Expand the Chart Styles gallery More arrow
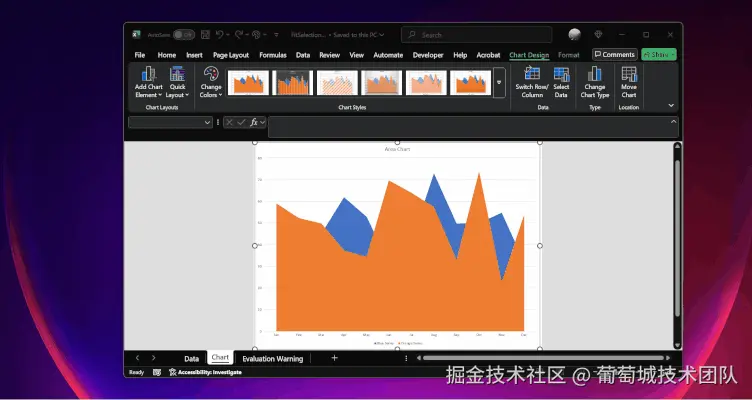Screen dimensions: 752x400 (499, 82)
